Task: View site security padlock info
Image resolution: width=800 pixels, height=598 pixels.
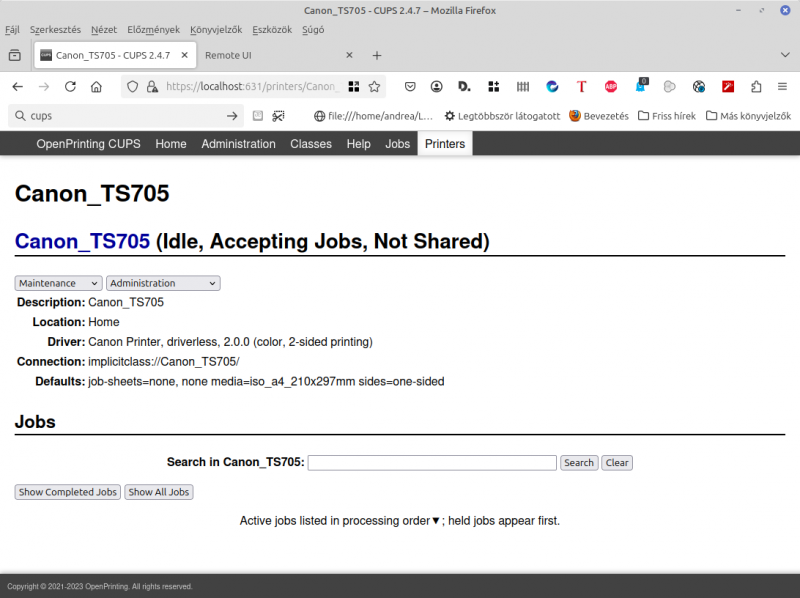Action: click(x=152, y=87)
